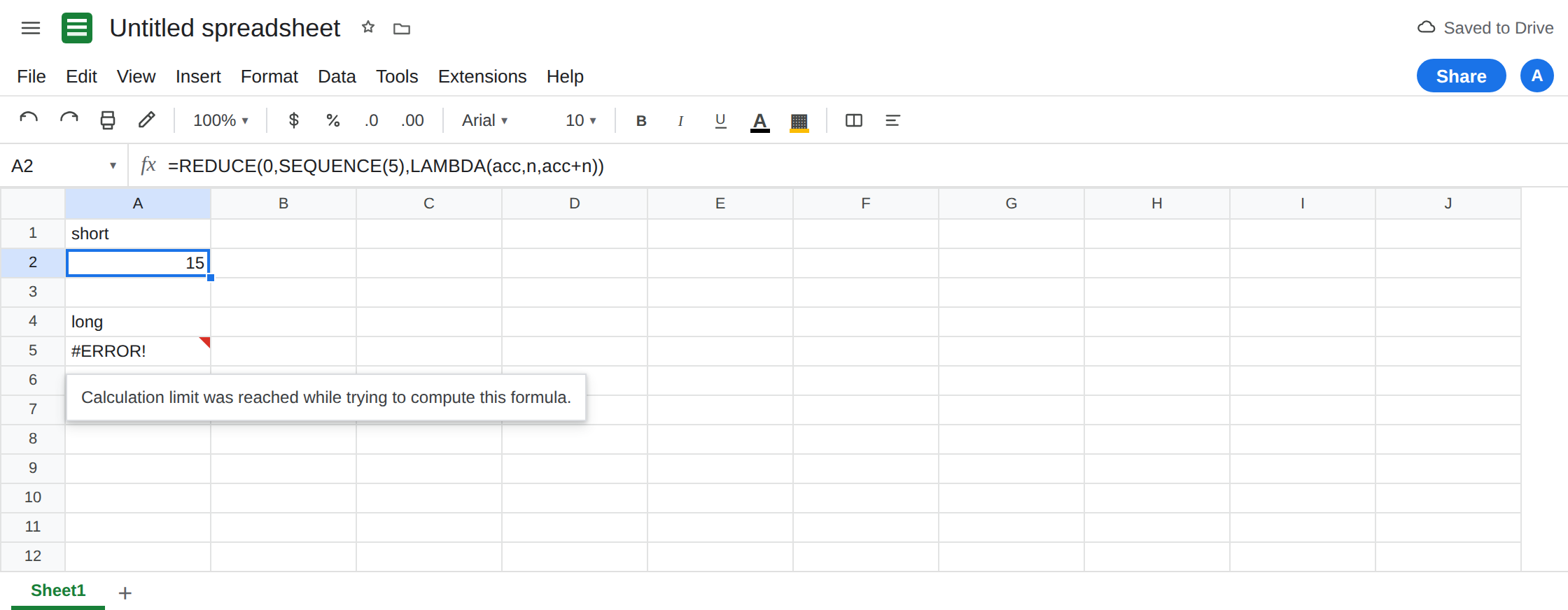Activate the paint format tool
Viewport: 1568px width, 610px height.
pos(146,120)
